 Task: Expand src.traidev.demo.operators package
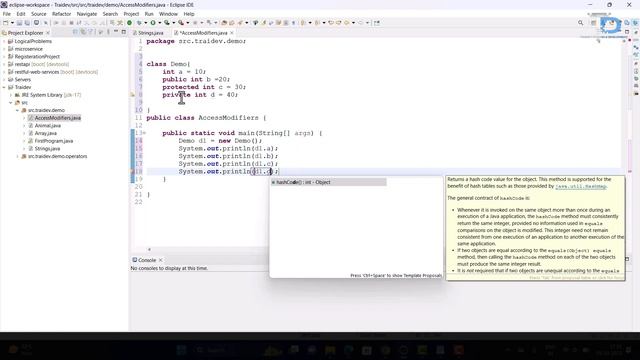coord(18,156)
